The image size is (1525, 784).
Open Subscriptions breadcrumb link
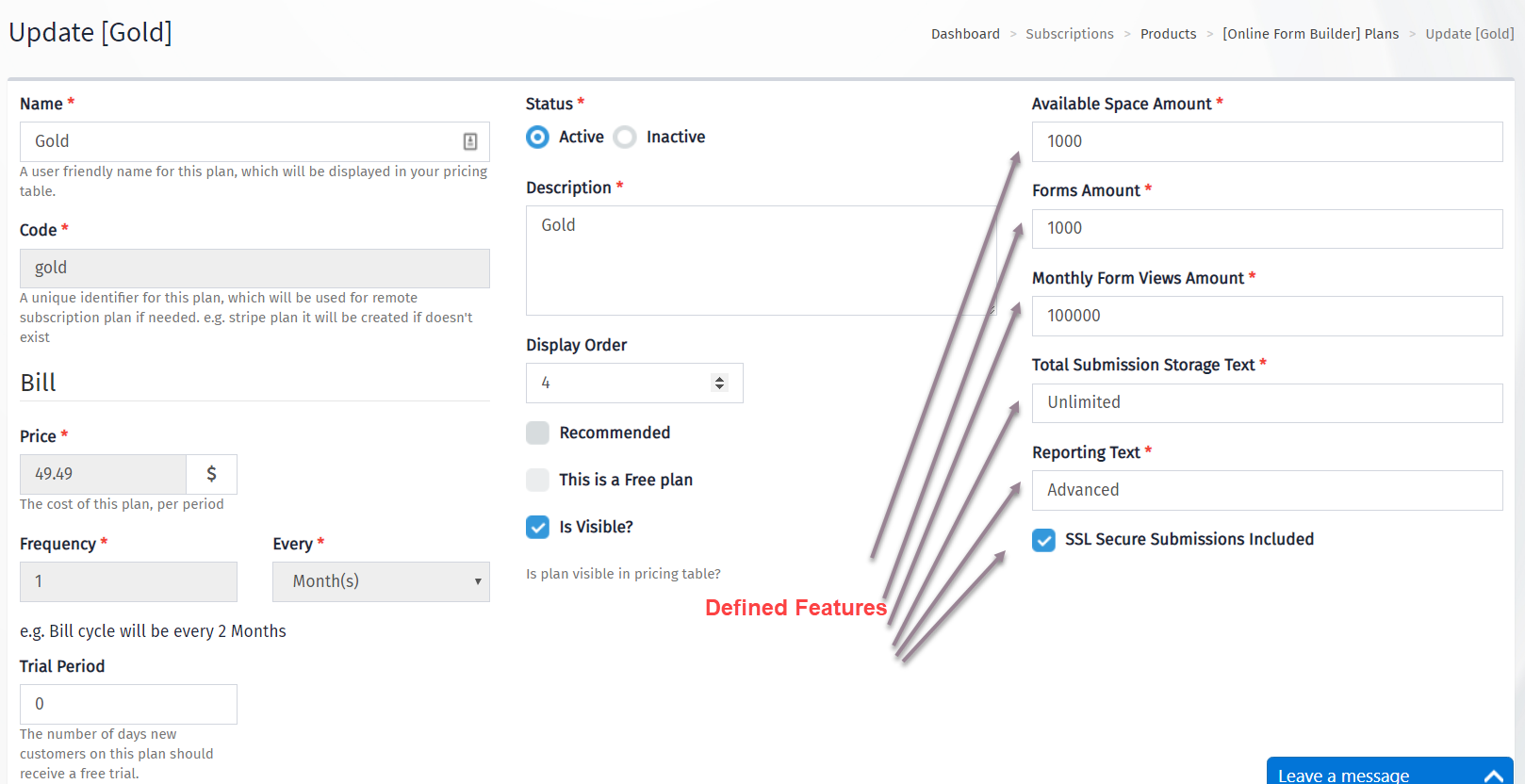click(x=1070, y=34)
